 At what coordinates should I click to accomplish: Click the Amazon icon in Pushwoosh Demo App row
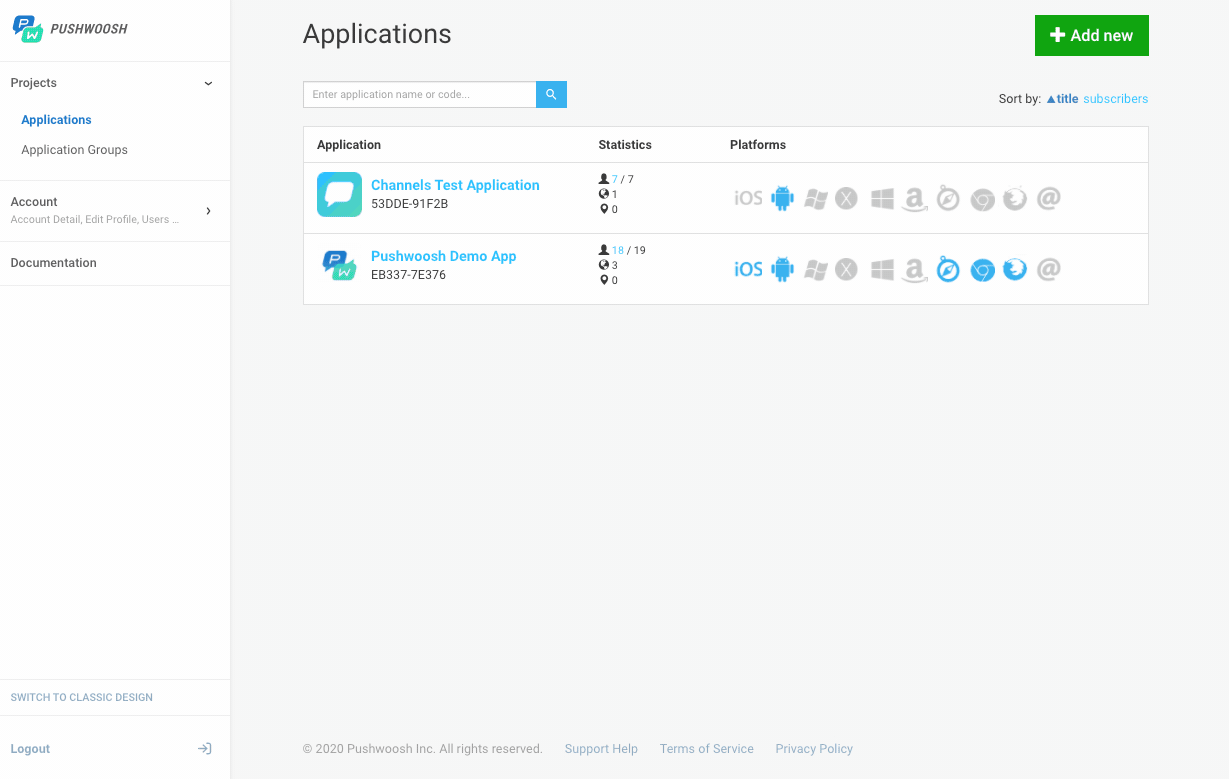coord(914,270)
